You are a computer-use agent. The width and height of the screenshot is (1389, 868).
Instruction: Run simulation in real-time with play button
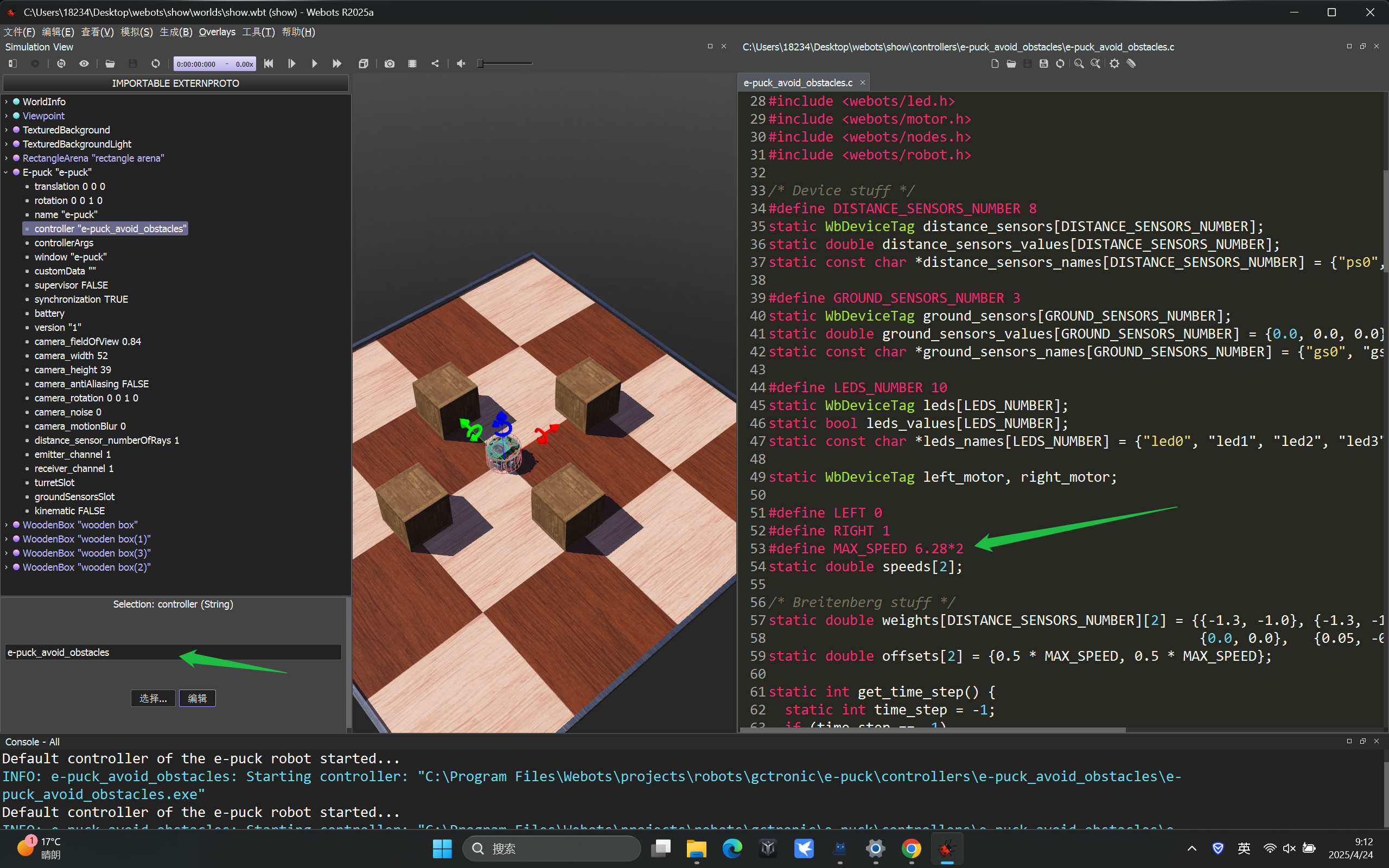[314, 63]
